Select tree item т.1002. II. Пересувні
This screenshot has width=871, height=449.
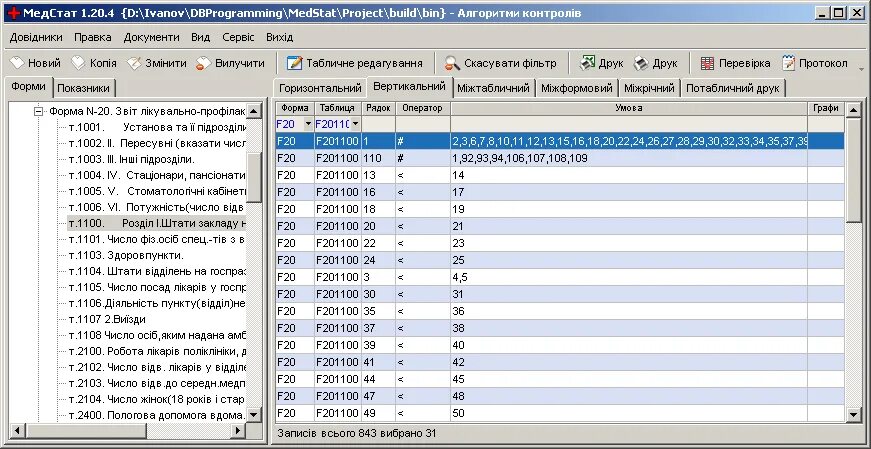(157, 143)
